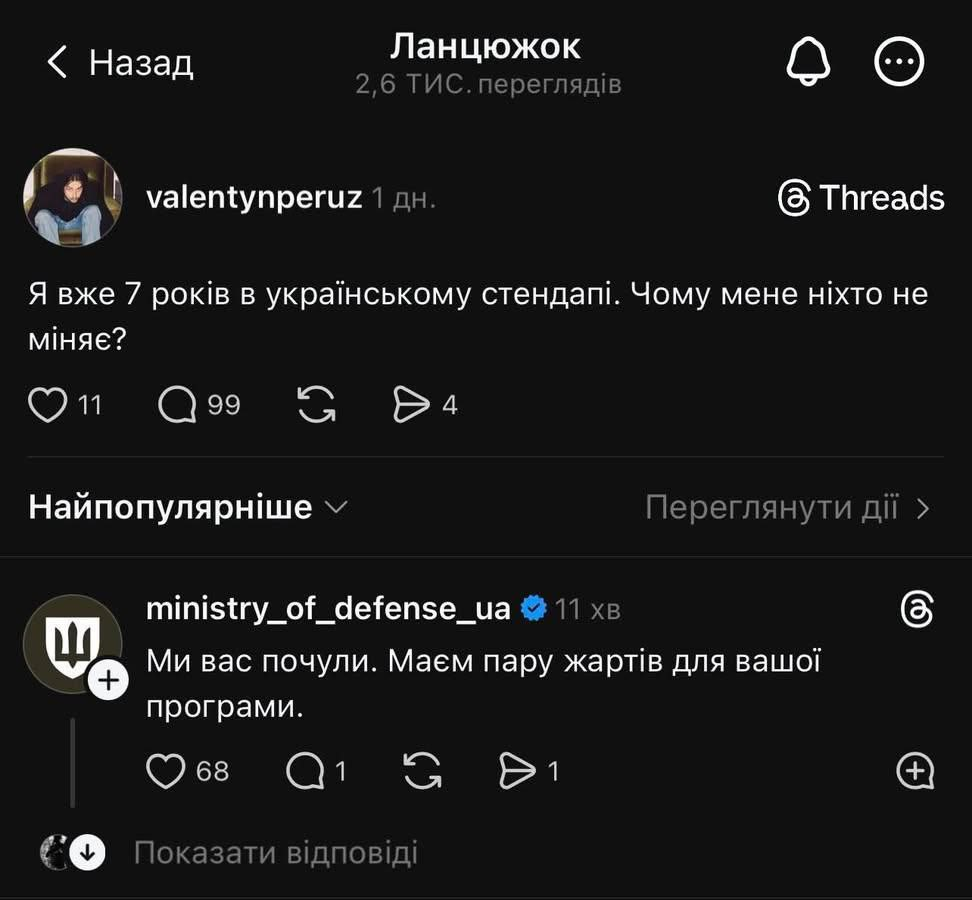
Task: Click the circled plus icon on ministry reply
Action: click(x=916, y=771)
